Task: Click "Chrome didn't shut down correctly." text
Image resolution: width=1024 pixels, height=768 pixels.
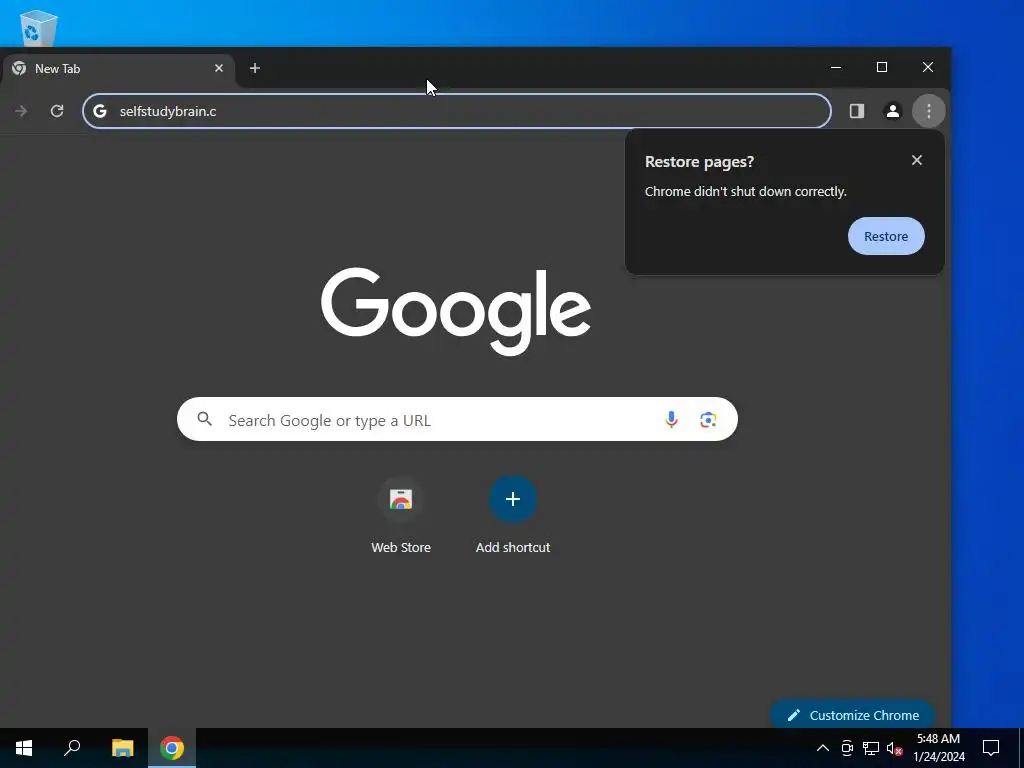Action: pos(746,191)
